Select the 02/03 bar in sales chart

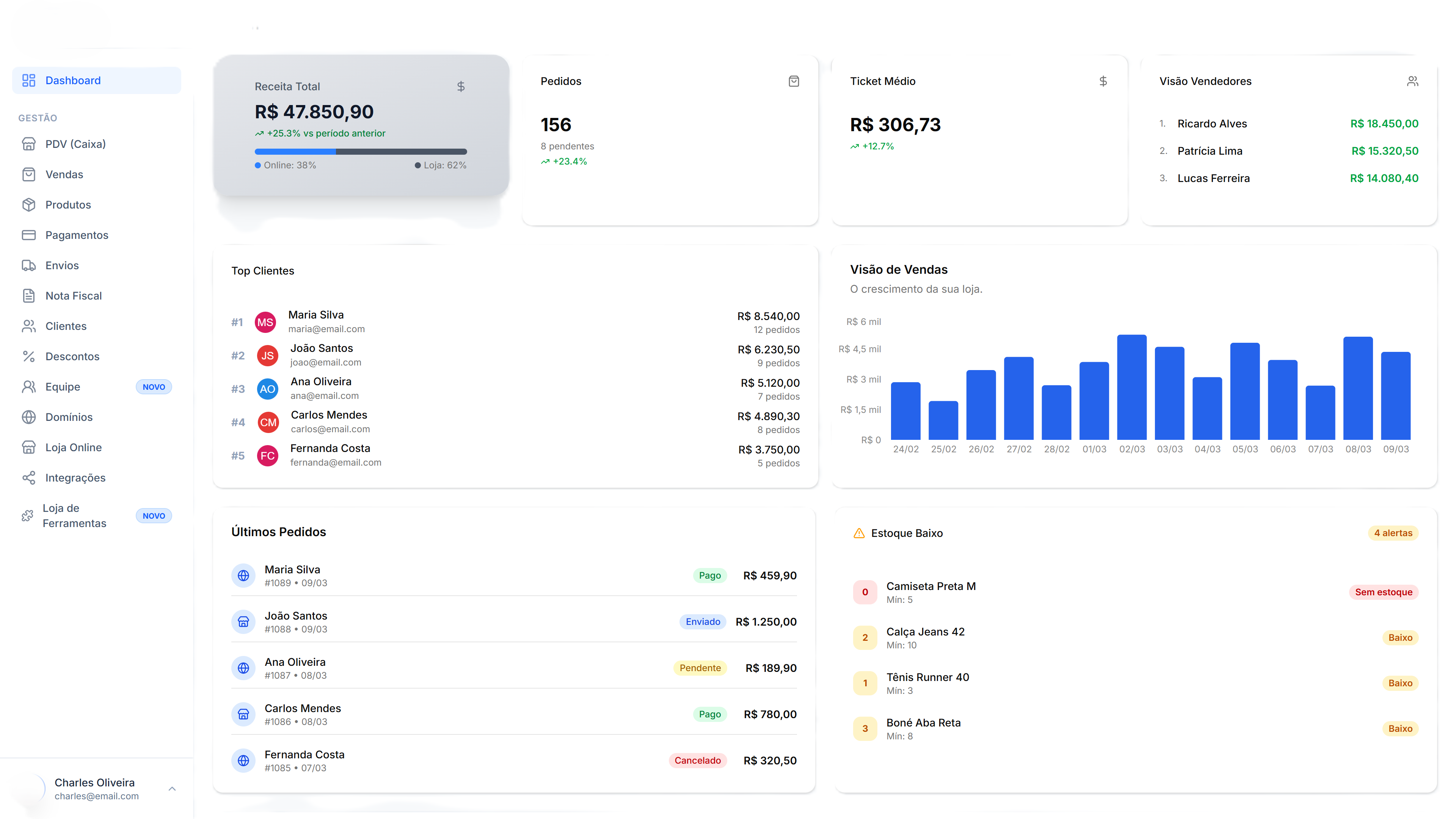point(1131,387)
